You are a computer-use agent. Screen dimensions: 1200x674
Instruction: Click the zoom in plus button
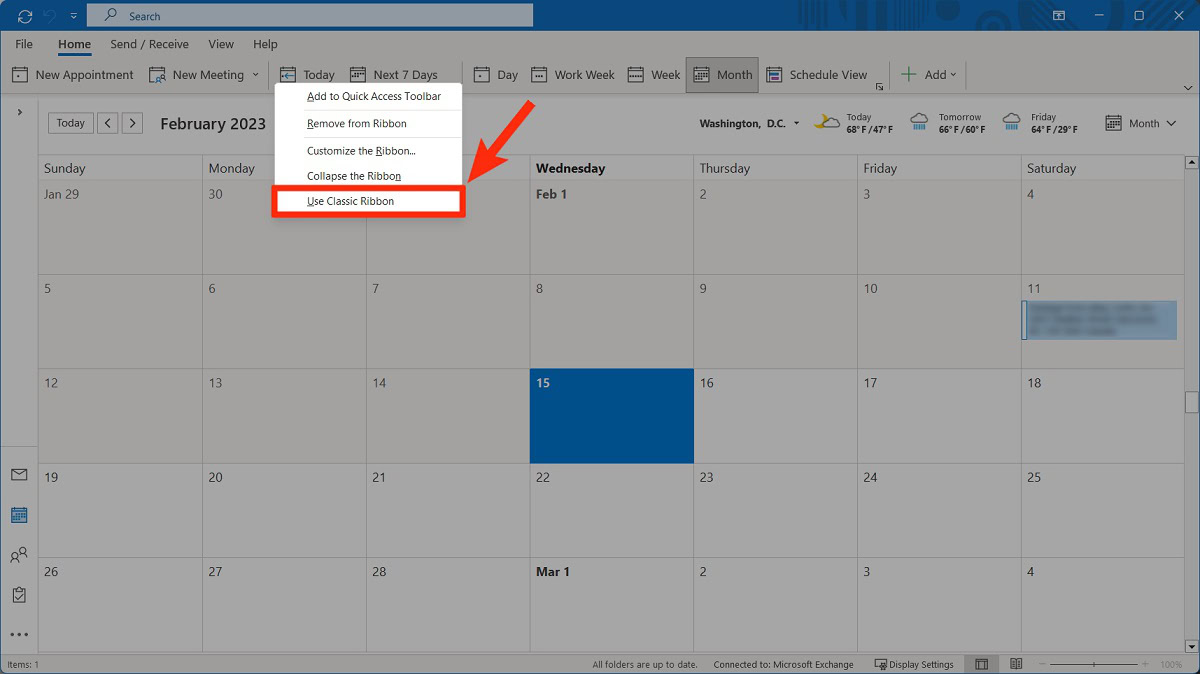point(1146,664)
